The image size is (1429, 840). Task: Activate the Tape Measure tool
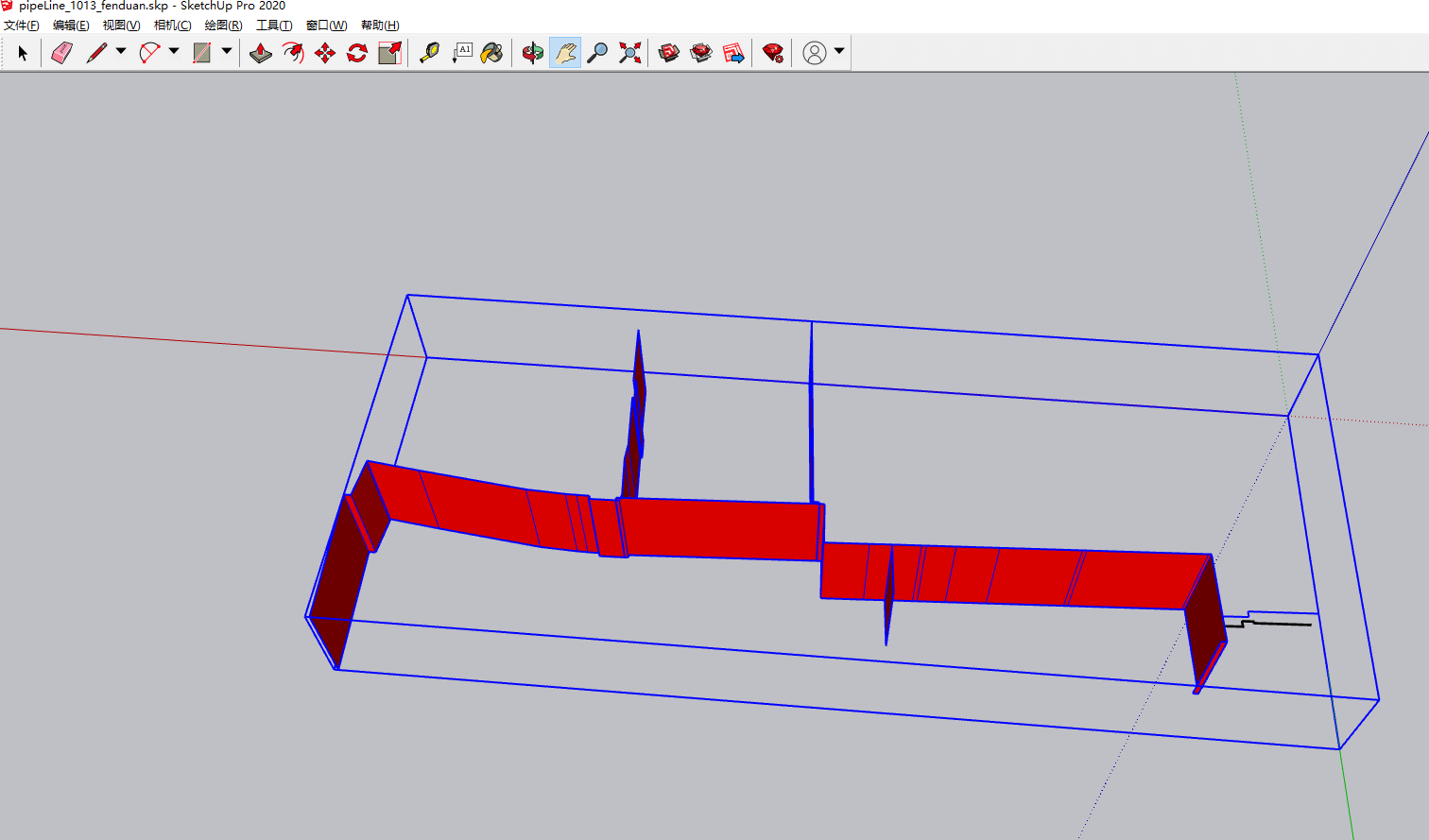click(429, 53)
